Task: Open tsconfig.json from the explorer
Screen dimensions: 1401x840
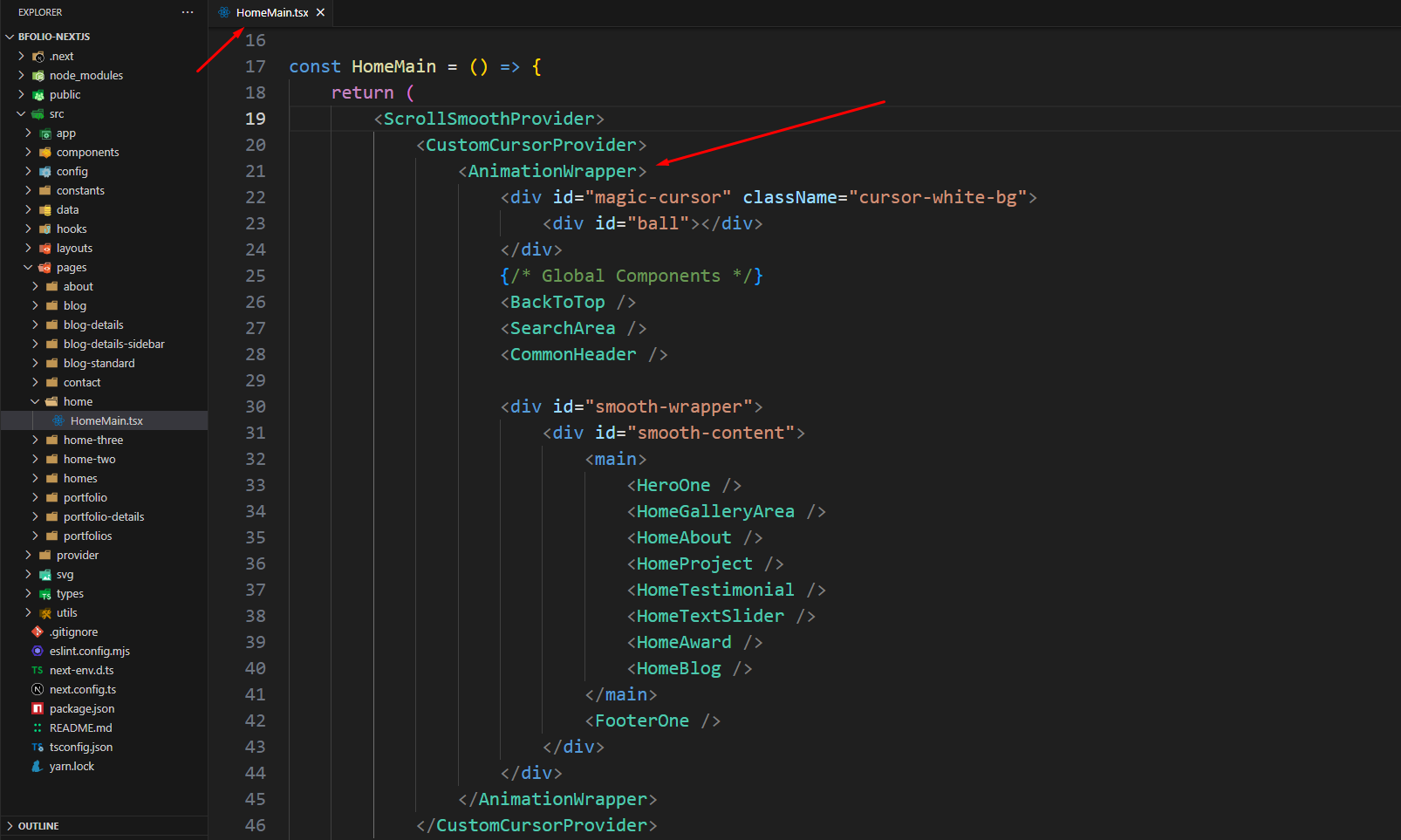Action: pos(80,747)
